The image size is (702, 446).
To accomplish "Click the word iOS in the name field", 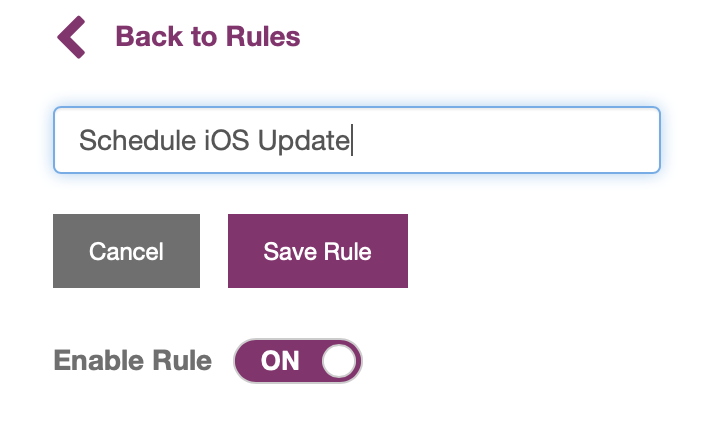I will (x=227, y=140).
